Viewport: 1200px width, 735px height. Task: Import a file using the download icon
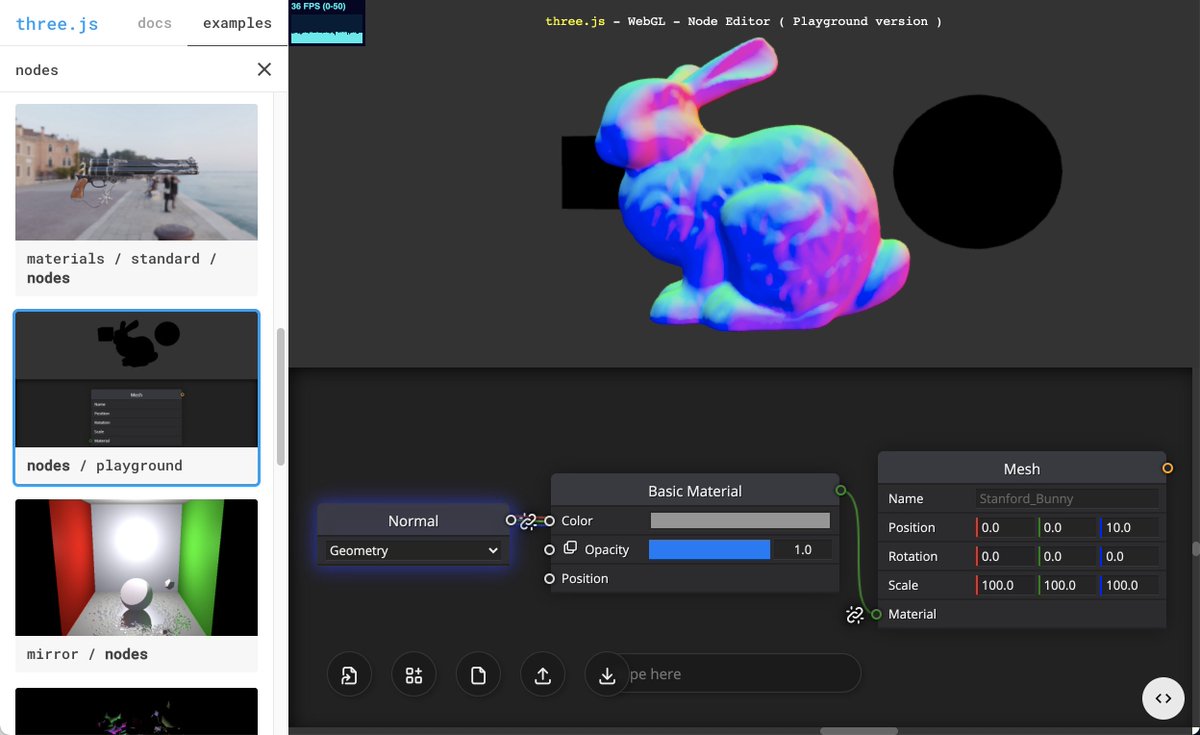pyautogui.click(x=607, y=674)
